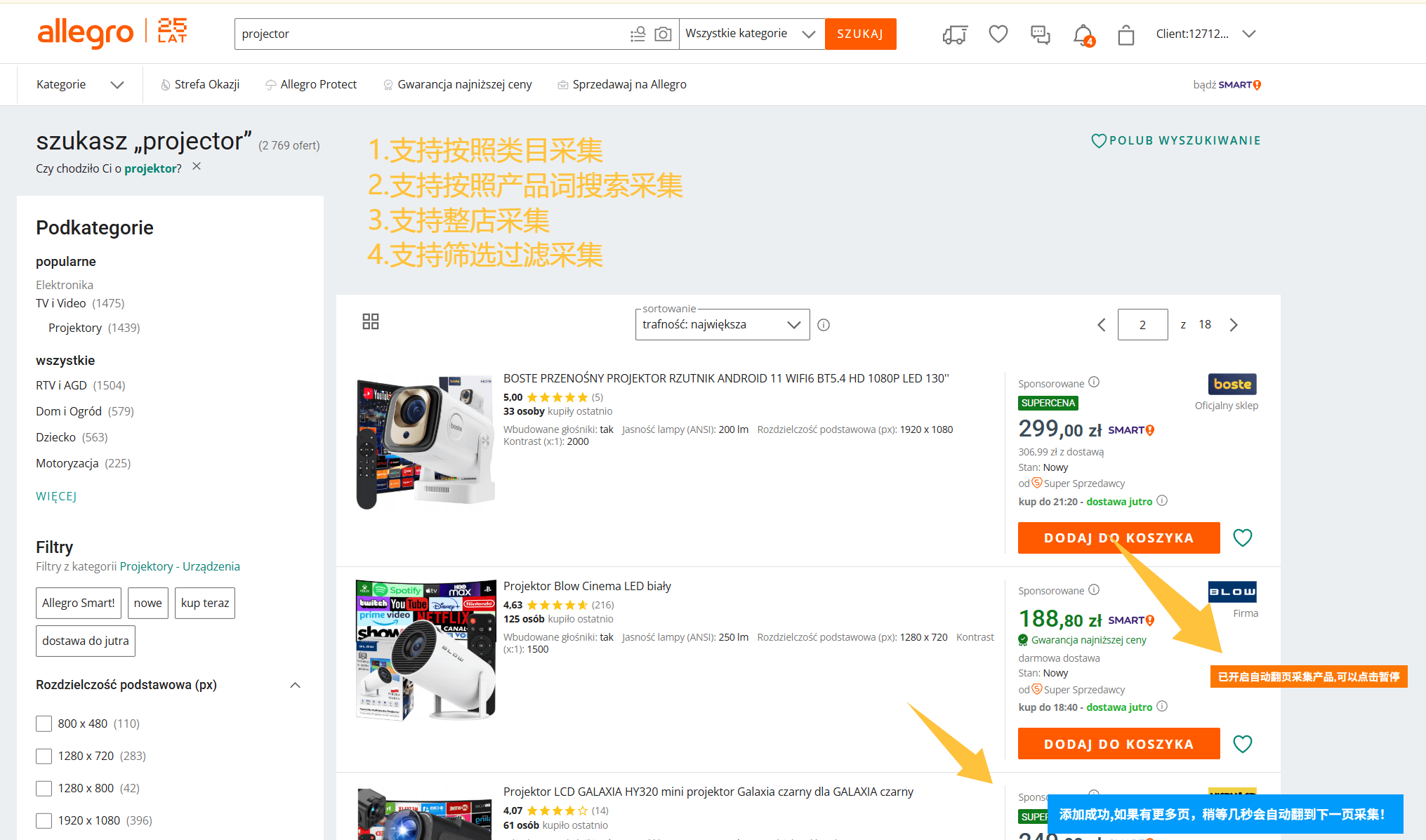This screenshot has width=1426, height=840.
Task: Check the 1280 x 720 resolution filter
Action: (x=44, y=756)
